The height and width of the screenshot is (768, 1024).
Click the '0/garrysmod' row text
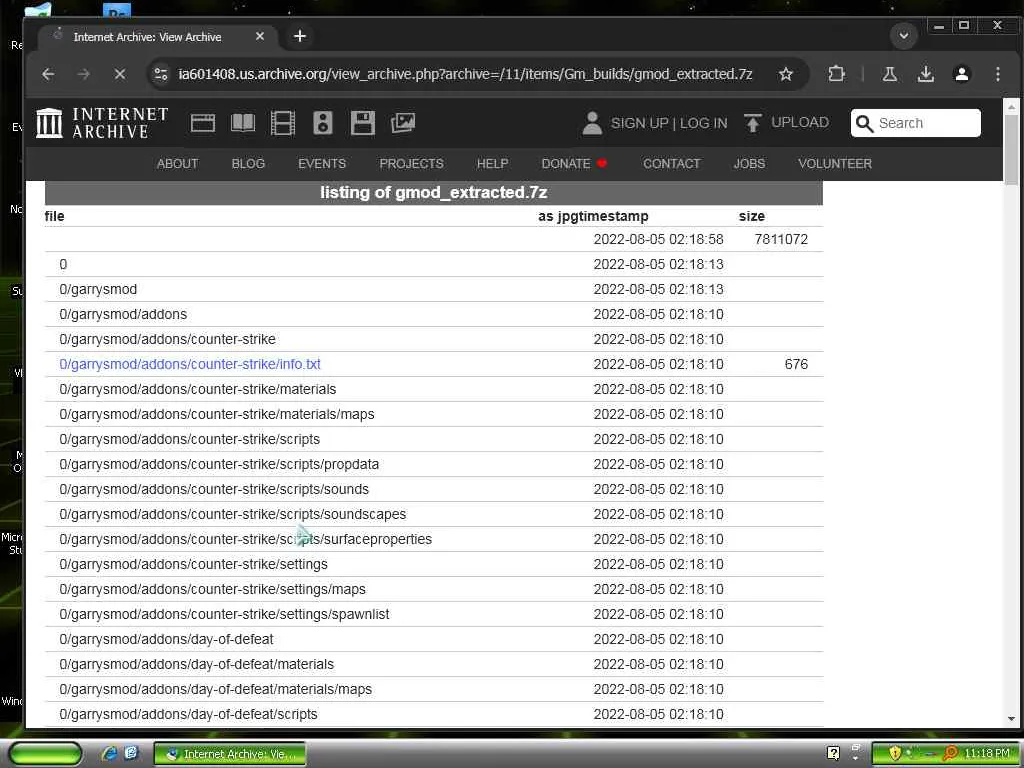[x=98, y=289]
